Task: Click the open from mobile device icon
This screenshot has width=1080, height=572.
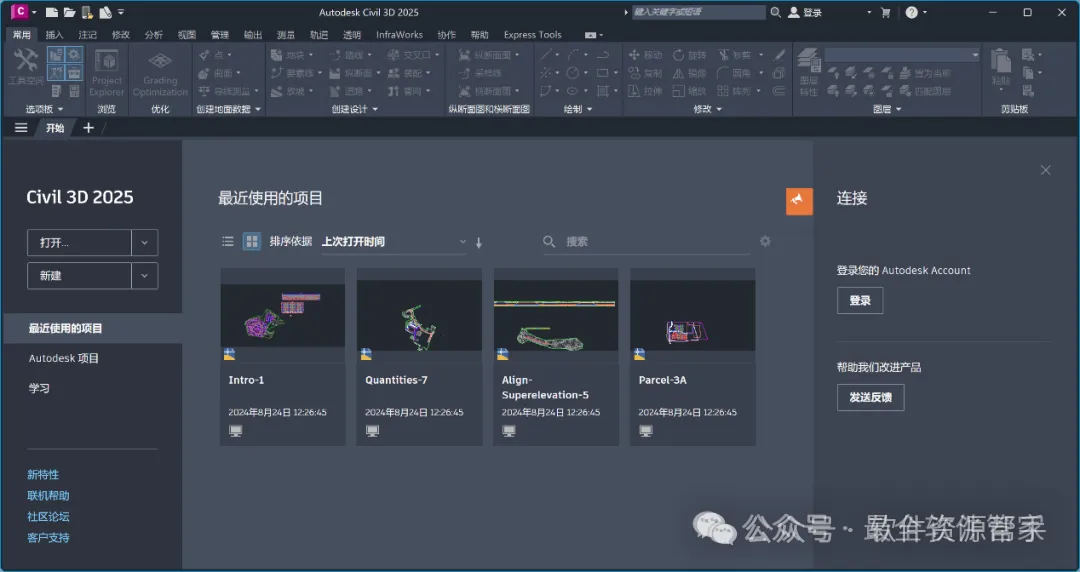Action: (x=87, y=12)
